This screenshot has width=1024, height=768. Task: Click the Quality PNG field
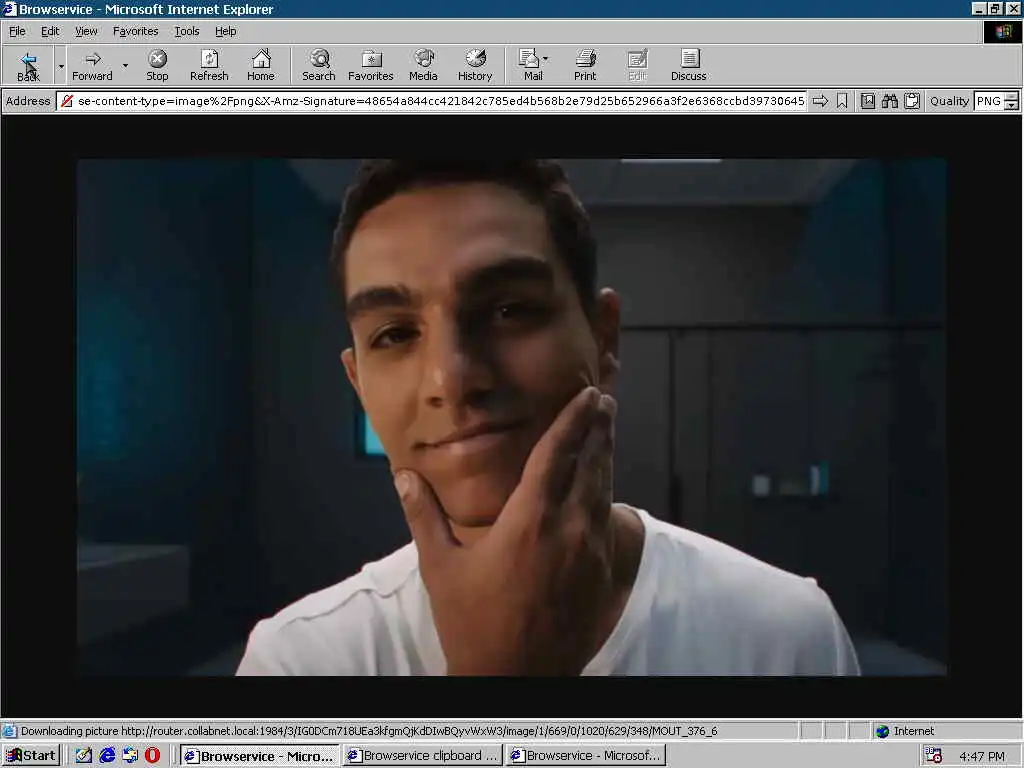coord(988,101)
